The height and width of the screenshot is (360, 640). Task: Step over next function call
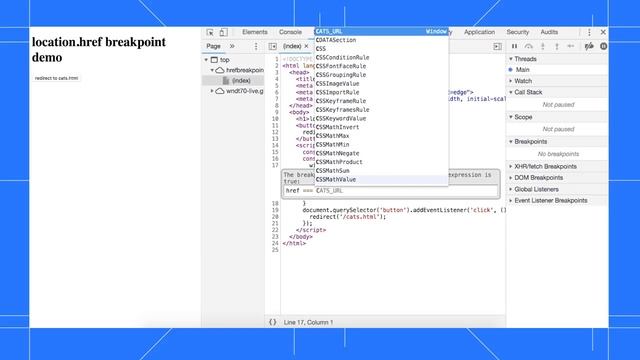pyautogui.click(x=529, y=47)
